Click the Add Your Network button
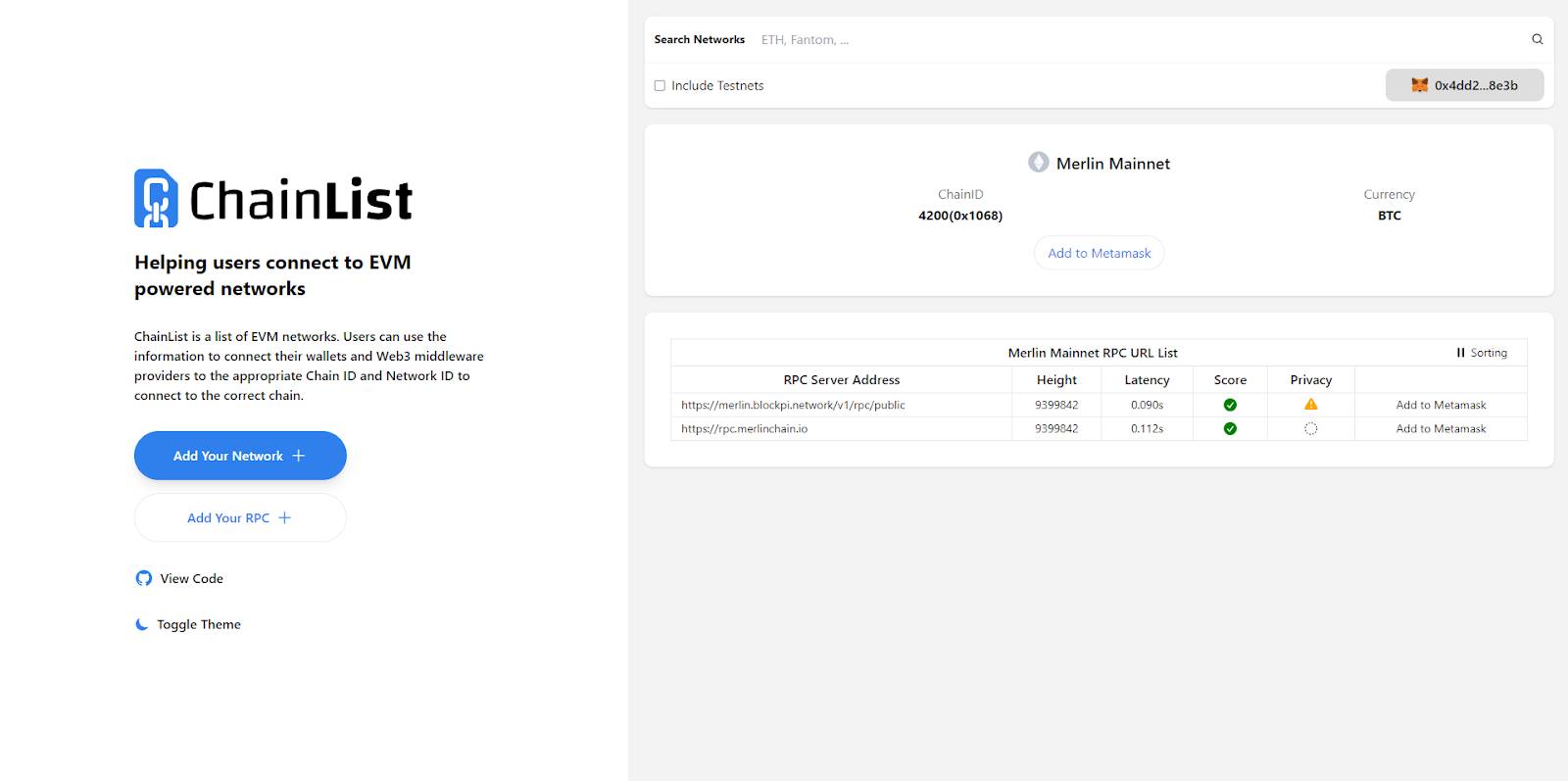This screenshot has height=781, width=1568. click(240, 456)
